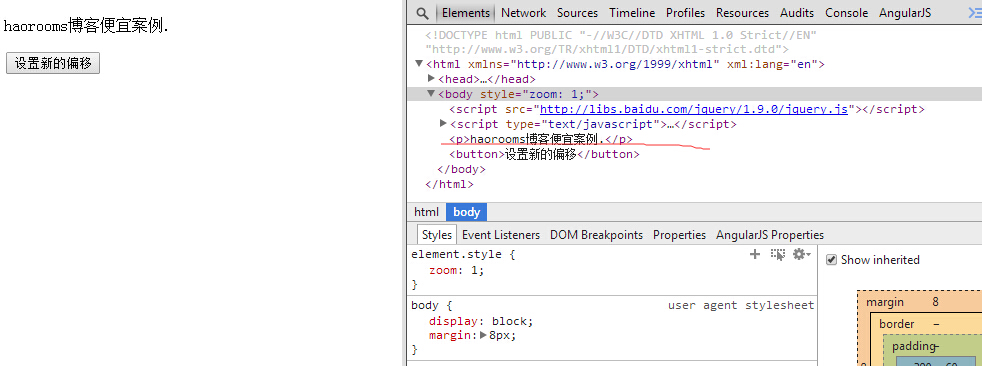Open the Event Listeners sidebar tab
The width and height of the screenshot is (982, 366).
[x=500, y=234]
